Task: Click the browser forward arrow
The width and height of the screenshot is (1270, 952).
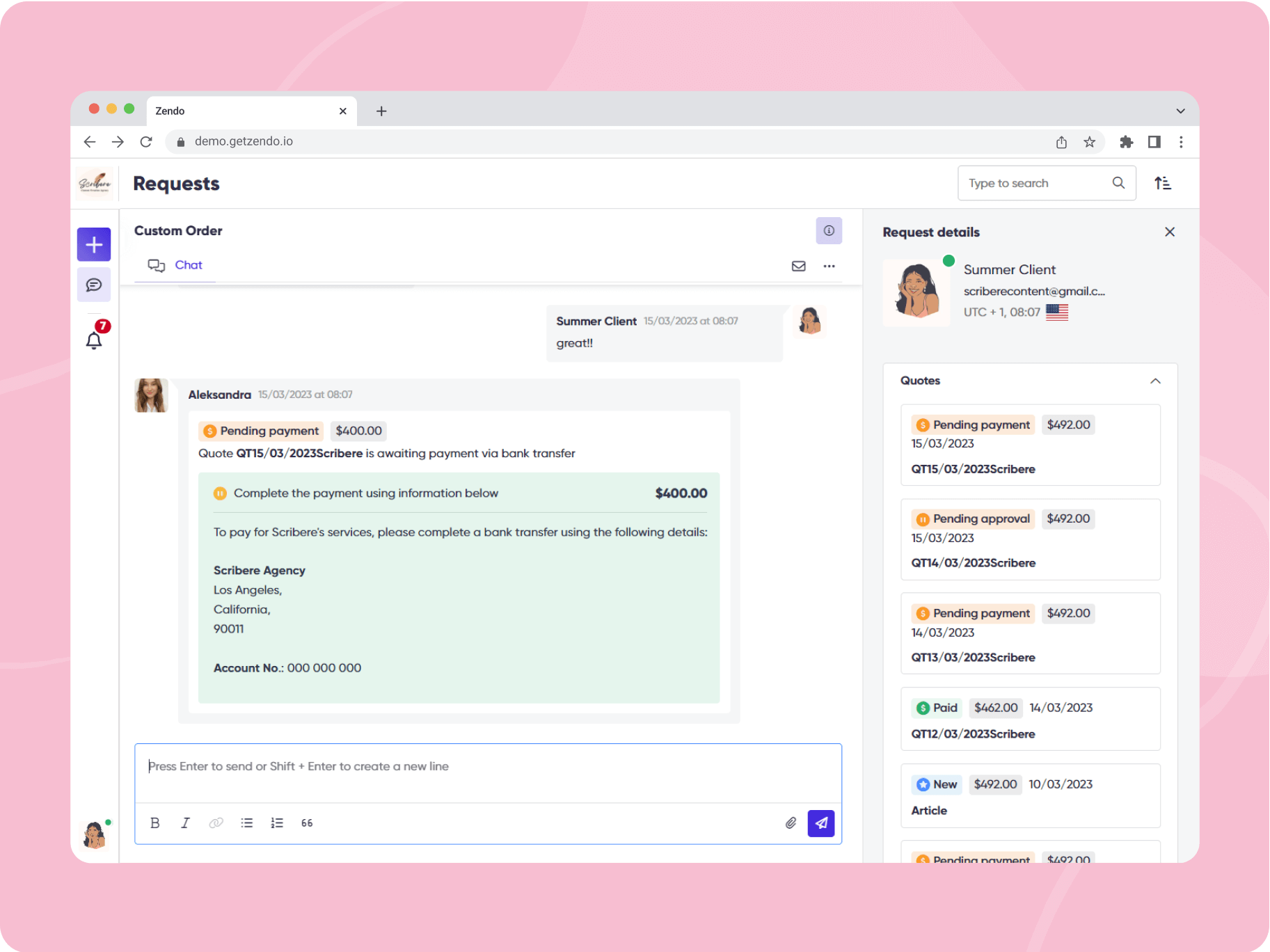Action: coord(118,142)
